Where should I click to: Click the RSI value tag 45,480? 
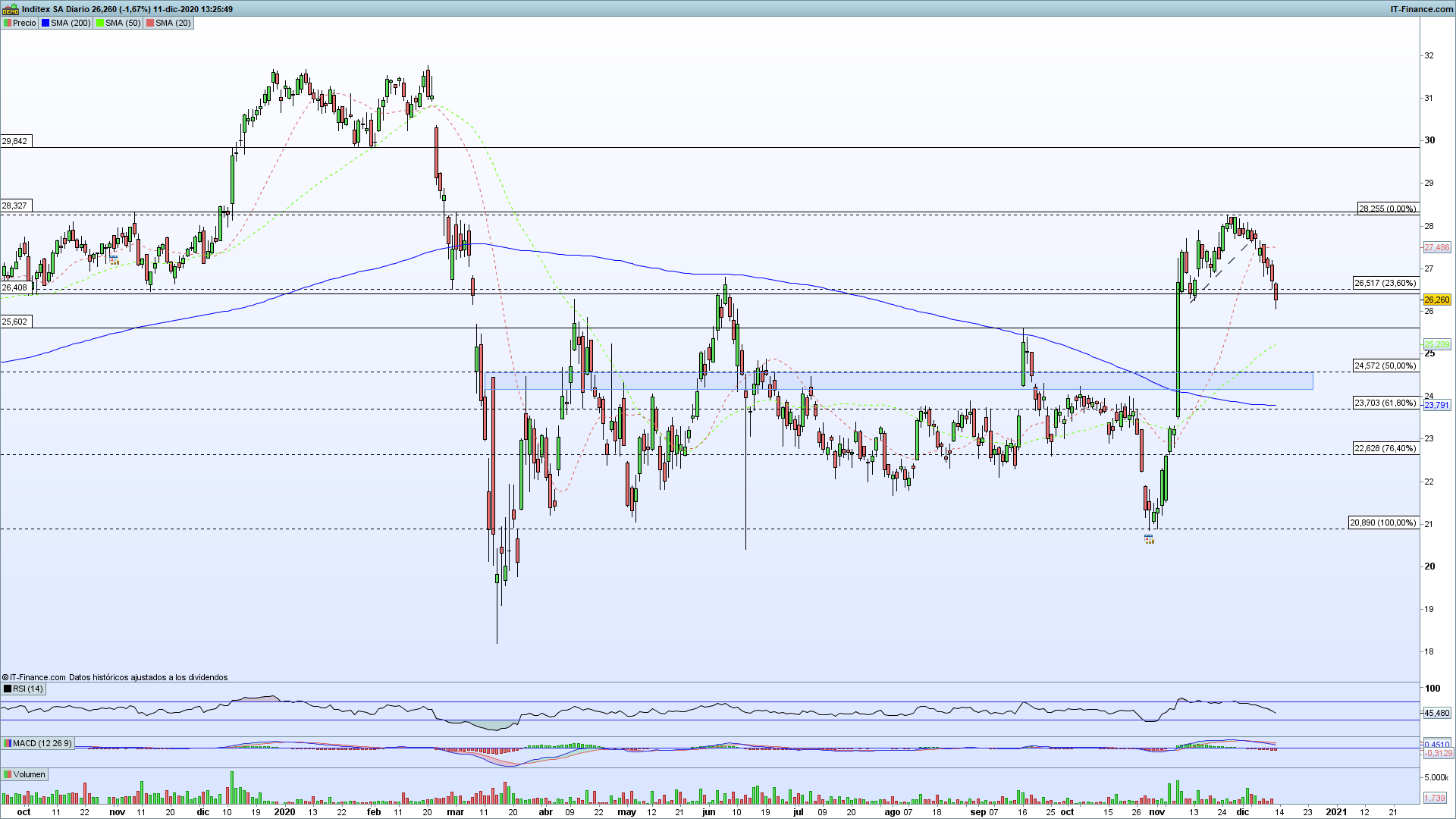point(1437,713)
